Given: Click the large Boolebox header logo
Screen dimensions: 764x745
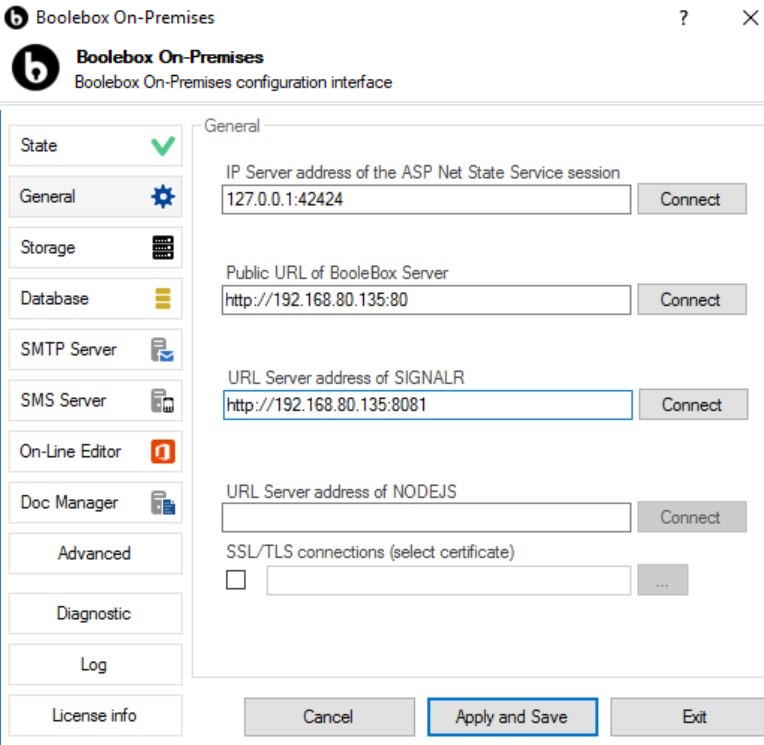Looking at the screenshot, I should point(36,67).
